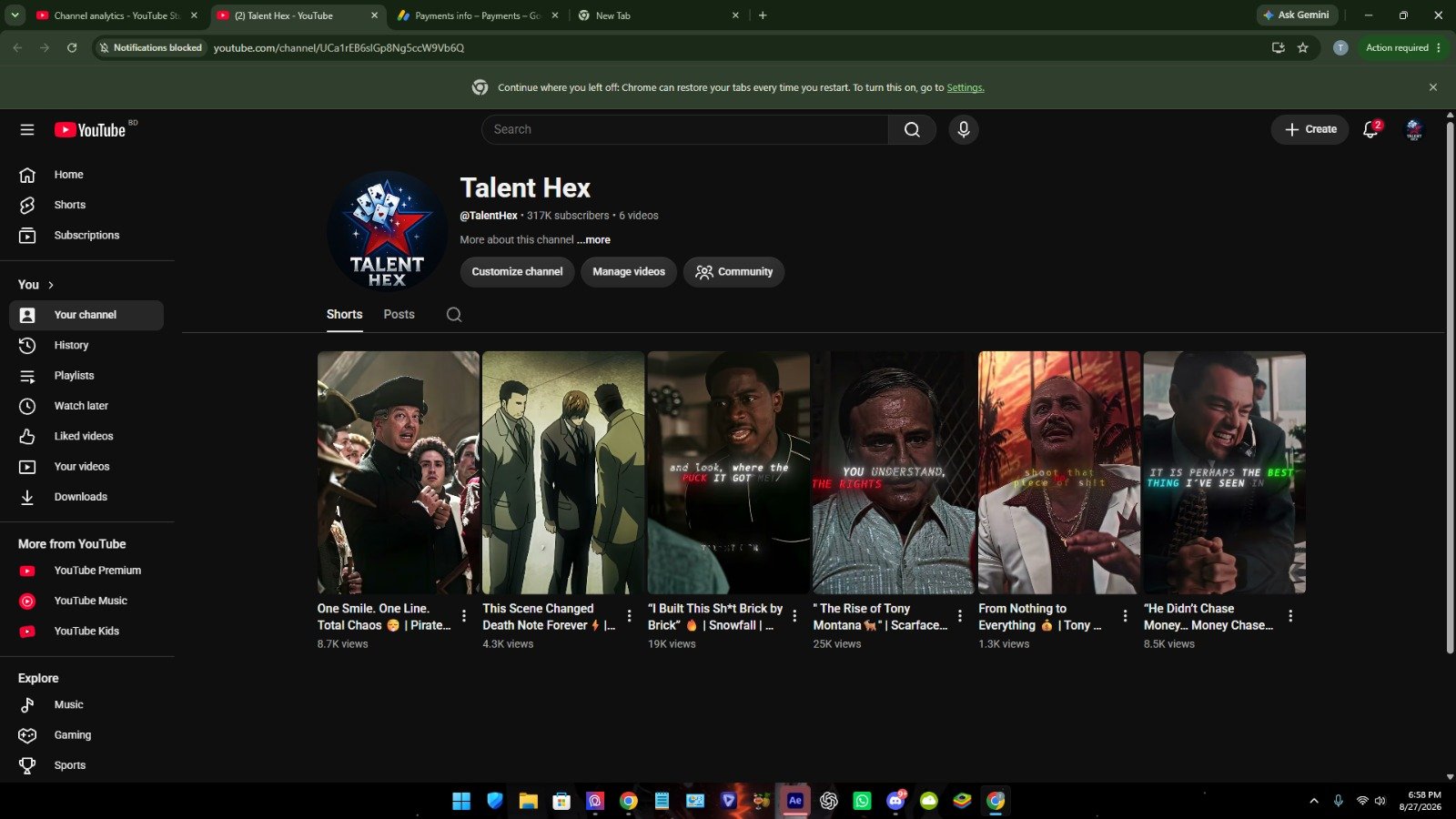Dismiss the Chrome restore tabs banner
Image resolution: width=1456 pixels, height=819 pixels.
point(1433,87)
